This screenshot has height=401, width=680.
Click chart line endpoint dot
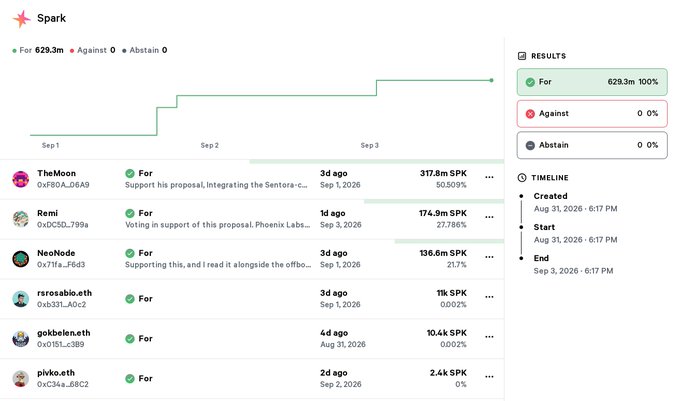(491, 80)
